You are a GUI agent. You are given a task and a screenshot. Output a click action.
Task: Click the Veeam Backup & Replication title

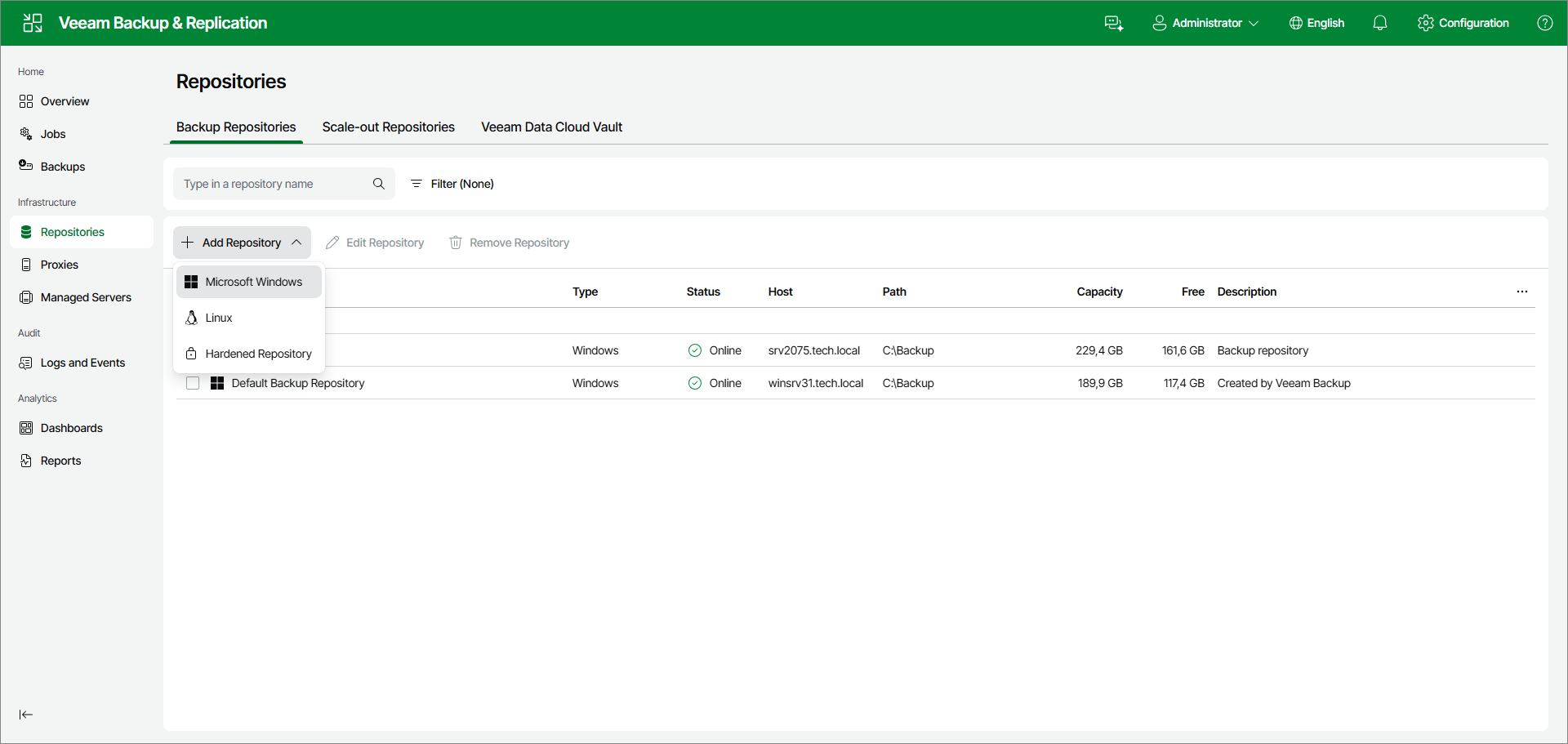[x=163, y=23]
